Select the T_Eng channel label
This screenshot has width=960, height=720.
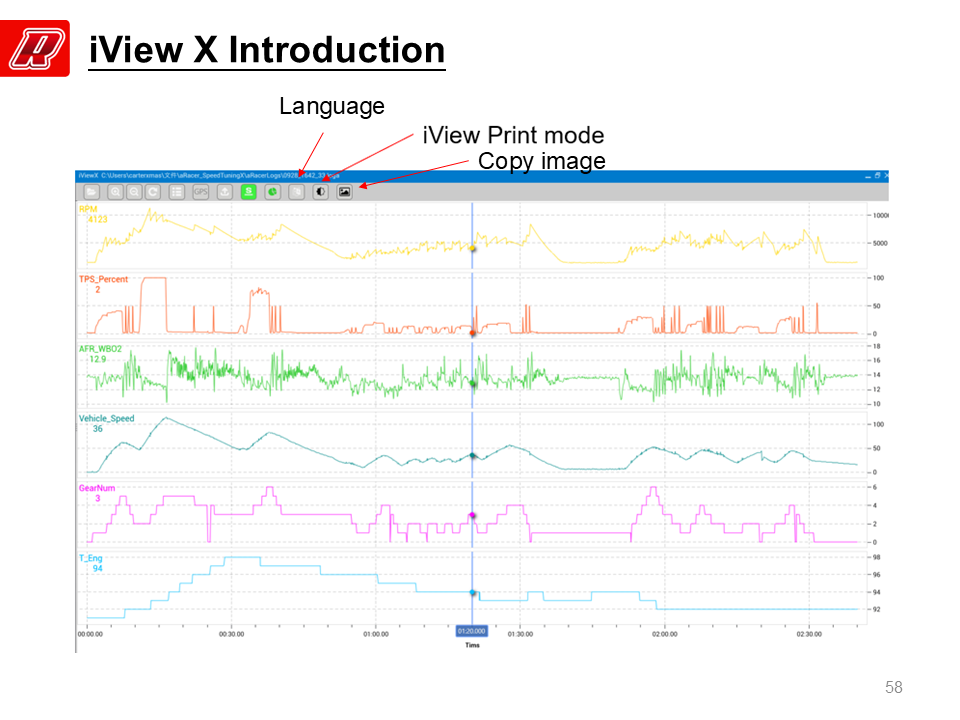(91, 558)
